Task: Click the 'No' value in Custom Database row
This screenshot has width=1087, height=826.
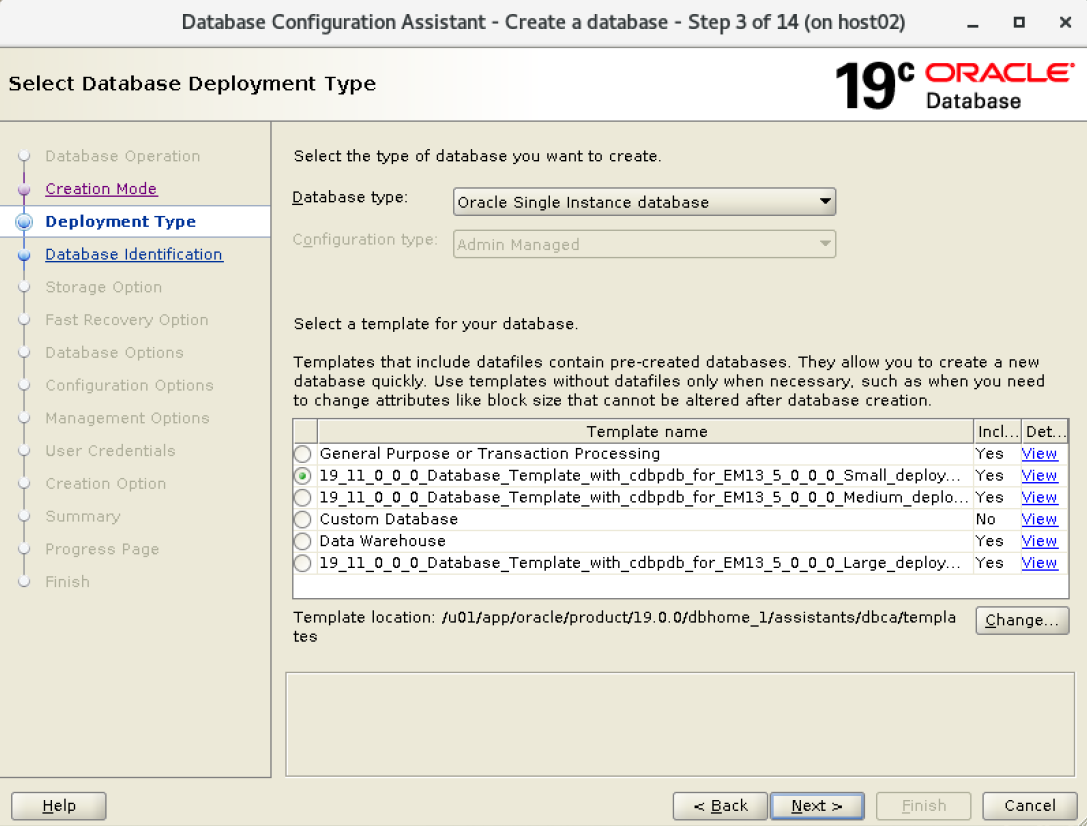Action: 985,519
